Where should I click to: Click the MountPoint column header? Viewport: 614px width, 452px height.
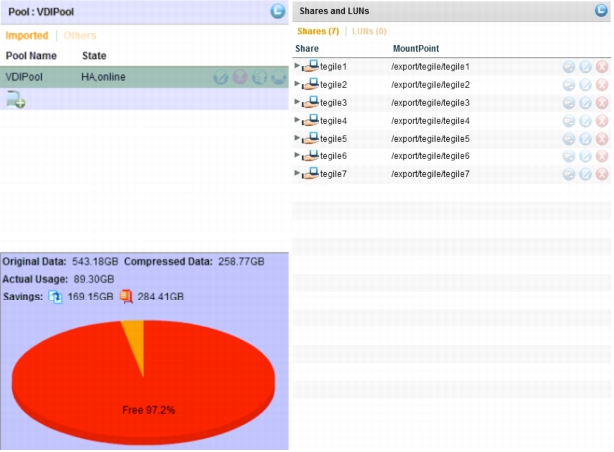pos(416,49)
